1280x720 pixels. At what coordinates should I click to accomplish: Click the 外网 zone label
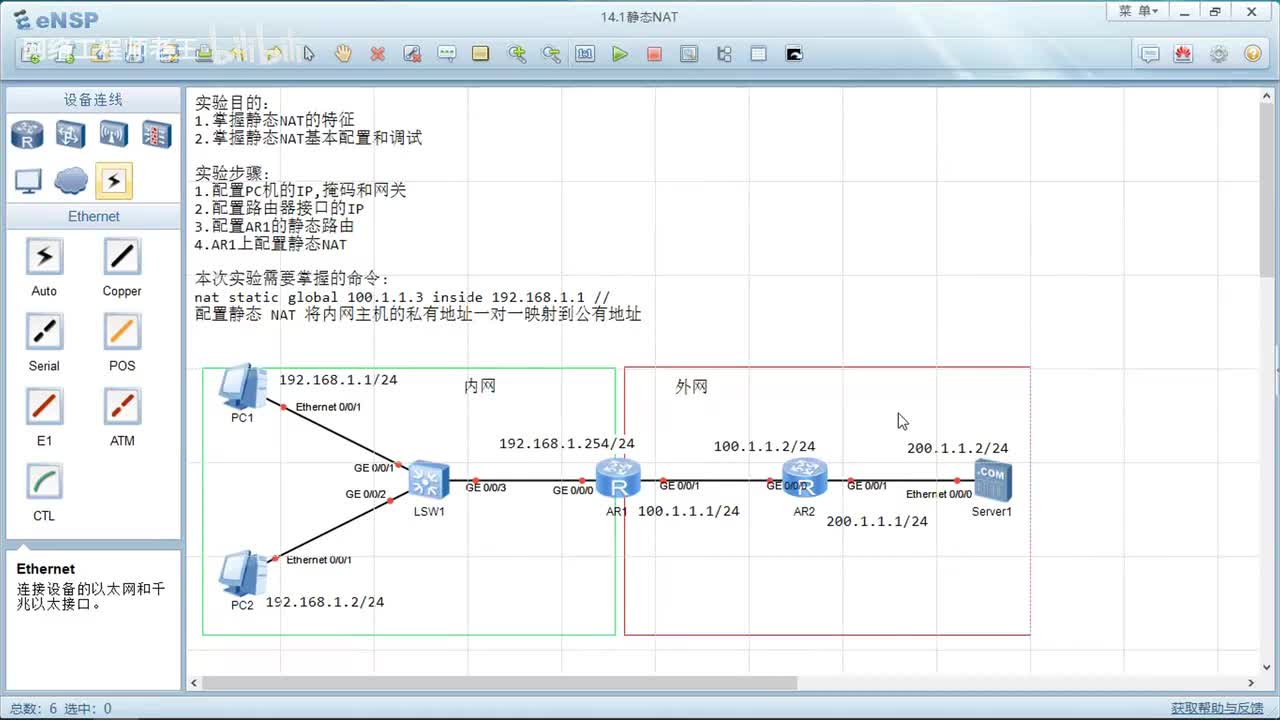[x=691, y=387]
